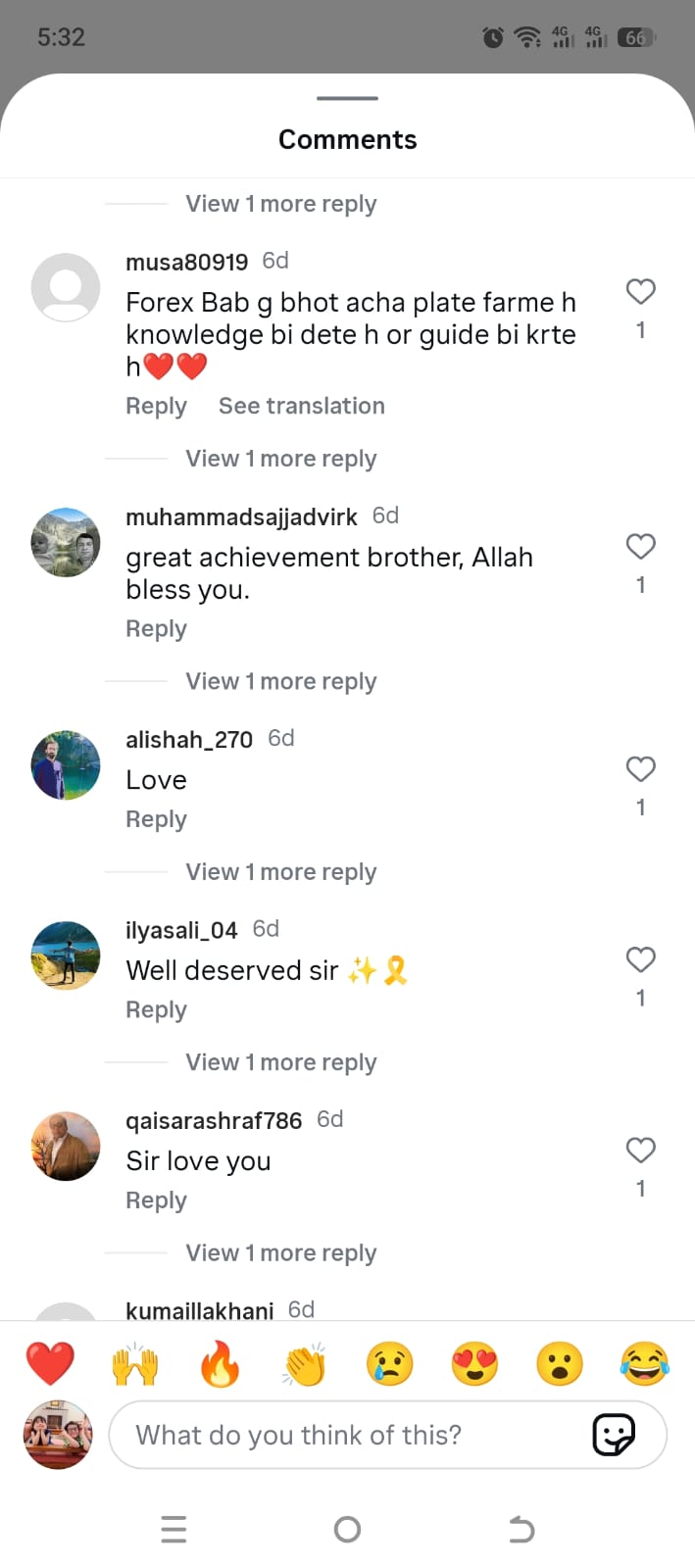695x1568 pixels.
Task: Like ilyasali_04's "Well deserved sir" comment
Action: tap(640, 959)
